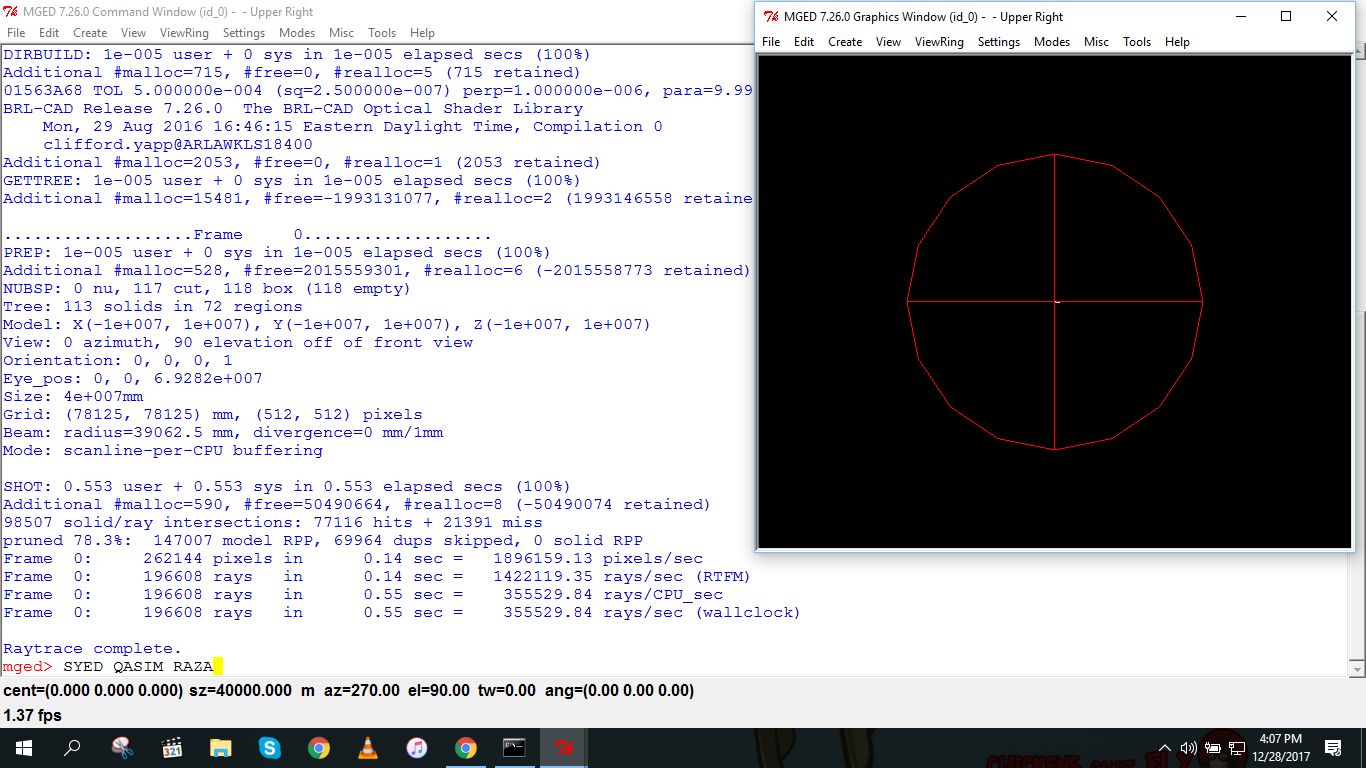
Task: Open iTunes from the taskbar
Action: [416, 748]
